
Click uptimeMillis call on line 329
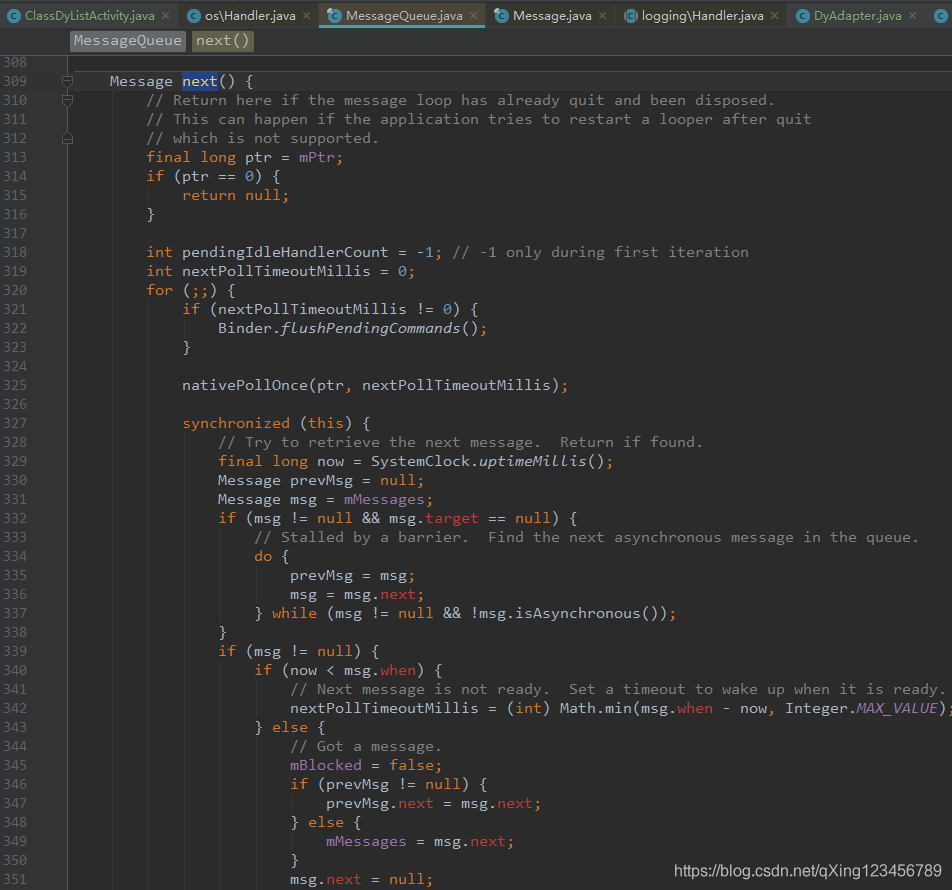coord(533,461)
